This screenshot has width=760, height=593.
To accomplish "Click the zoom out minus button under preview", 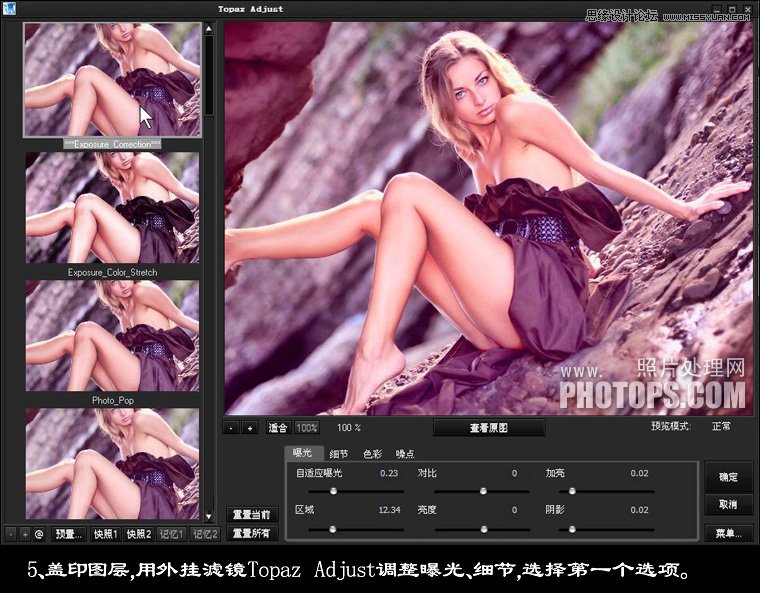I will (231, 428).
